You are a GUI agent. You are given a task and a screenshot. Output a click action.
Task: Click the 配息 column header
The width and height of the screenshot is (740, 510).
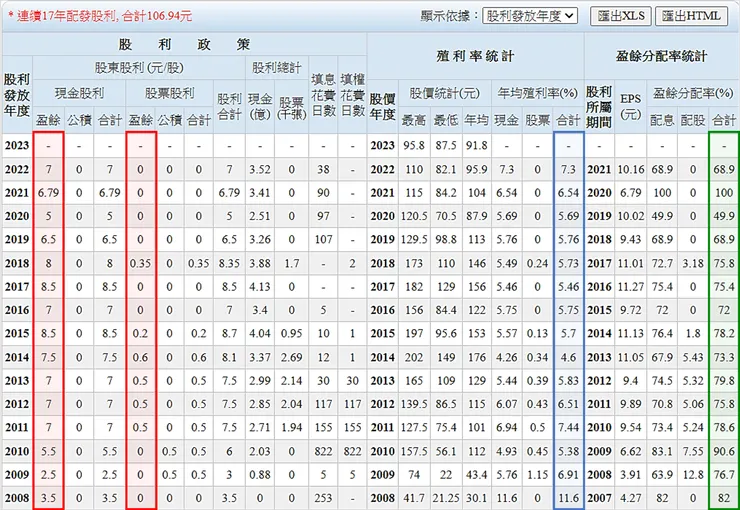(x=662, y=121)
